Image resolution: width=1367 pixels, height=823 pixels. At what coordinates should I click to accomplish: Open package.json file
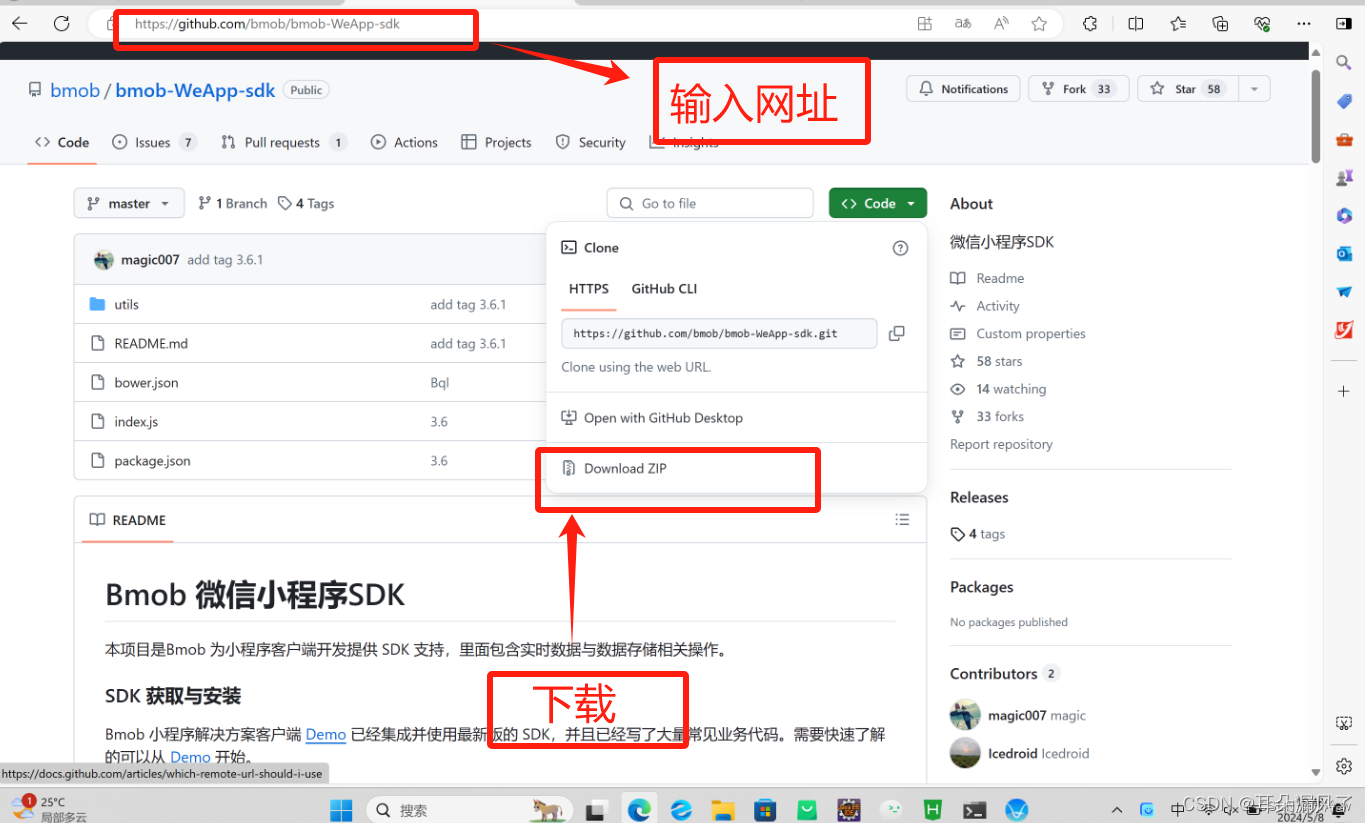pos(152,461)
